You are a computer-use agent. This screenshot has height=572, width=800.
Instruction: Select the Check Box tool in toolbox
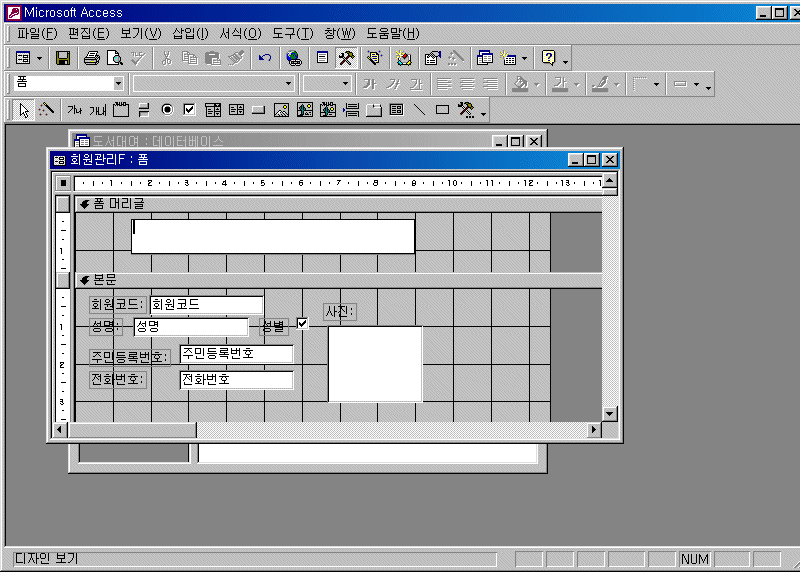pos(189,110)
